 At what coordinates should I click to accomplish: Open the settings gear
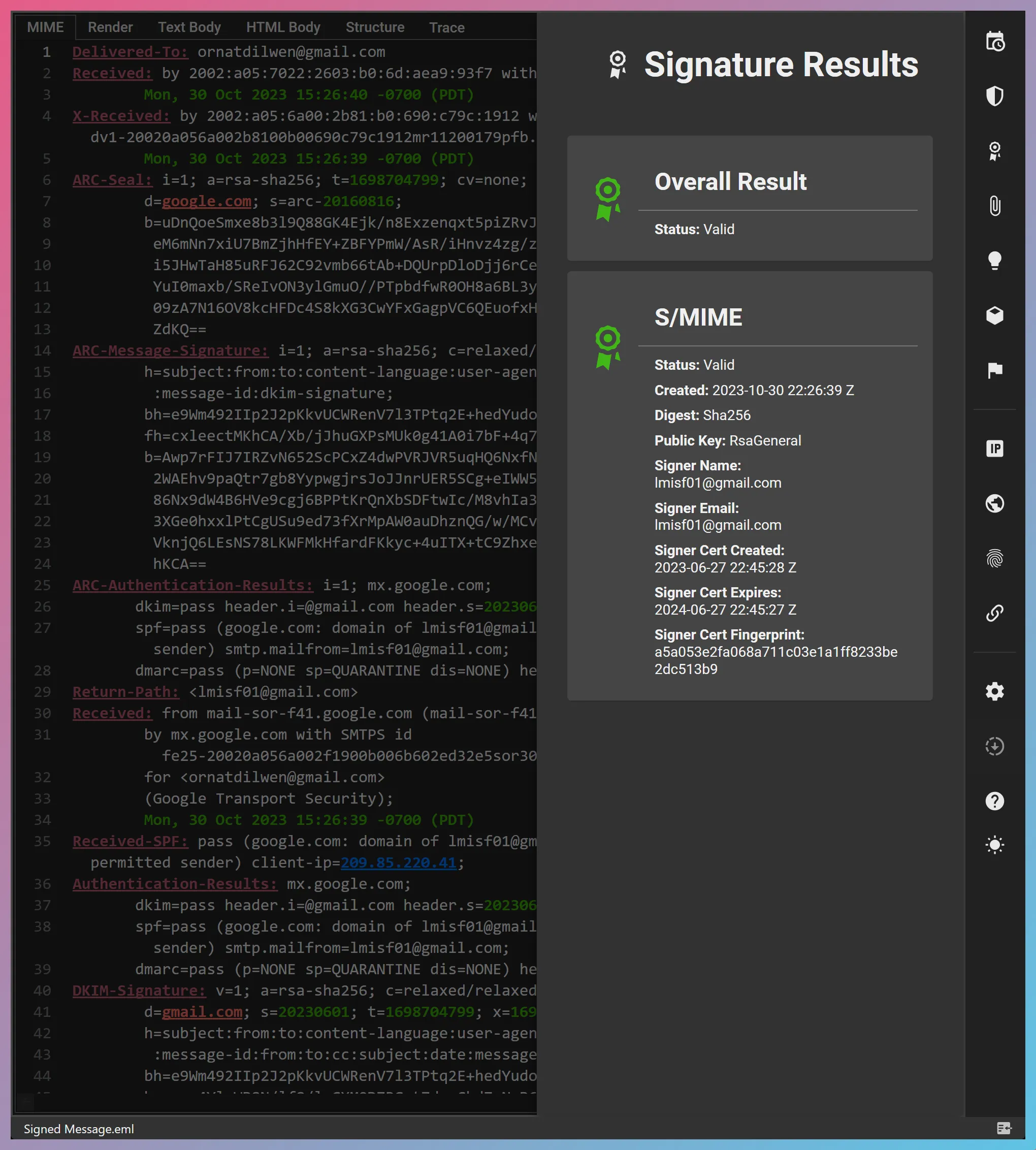click(995, 691)
